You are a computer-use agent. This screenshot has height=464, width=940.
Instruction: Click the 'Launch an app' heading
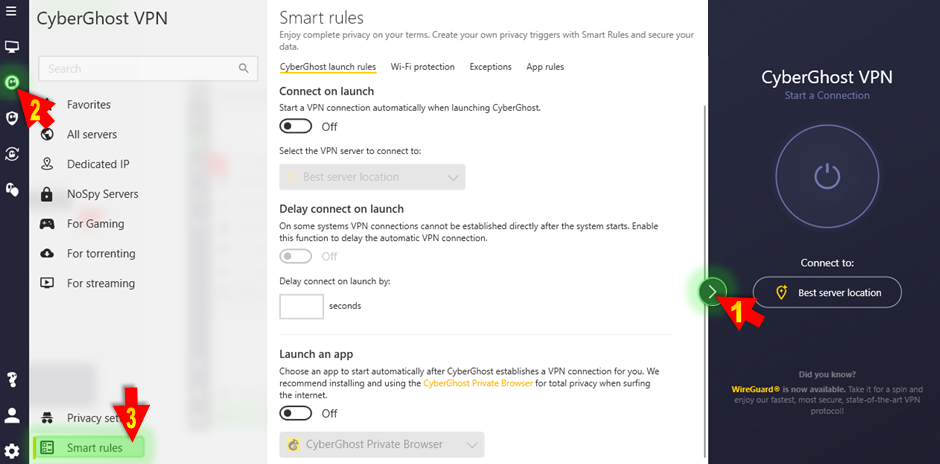(x=315, y=354)
